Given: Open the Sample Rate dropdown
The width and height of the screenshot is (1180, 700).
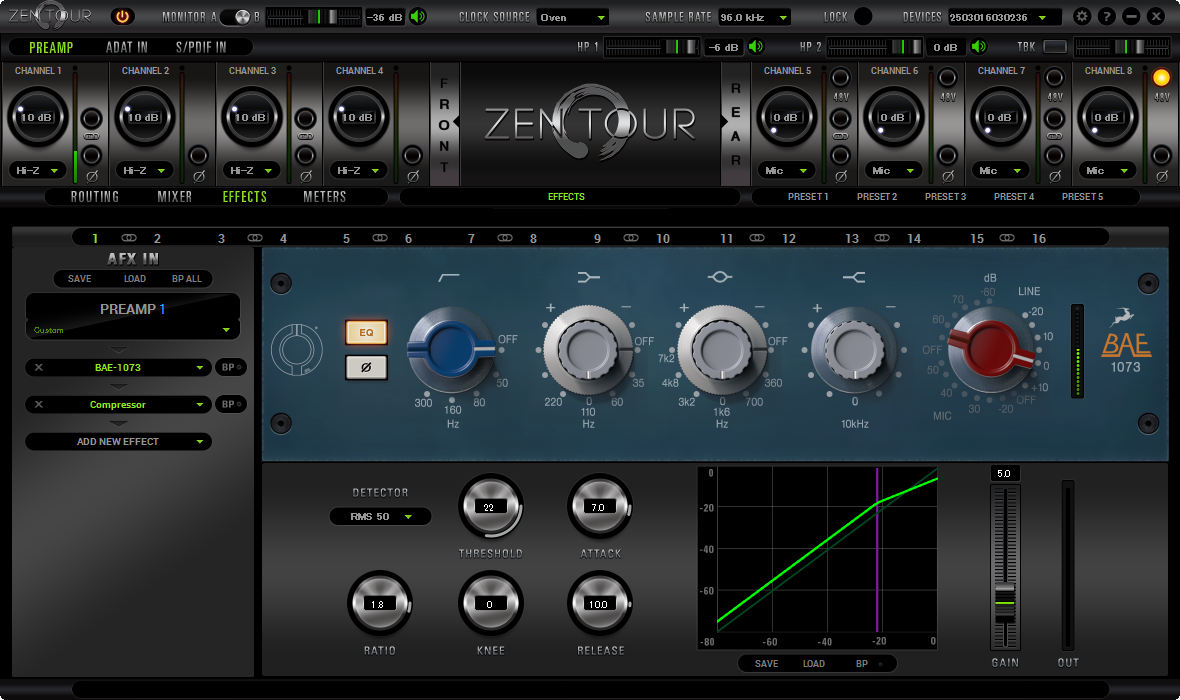Looking at the screenshot, I should (754, 17).
